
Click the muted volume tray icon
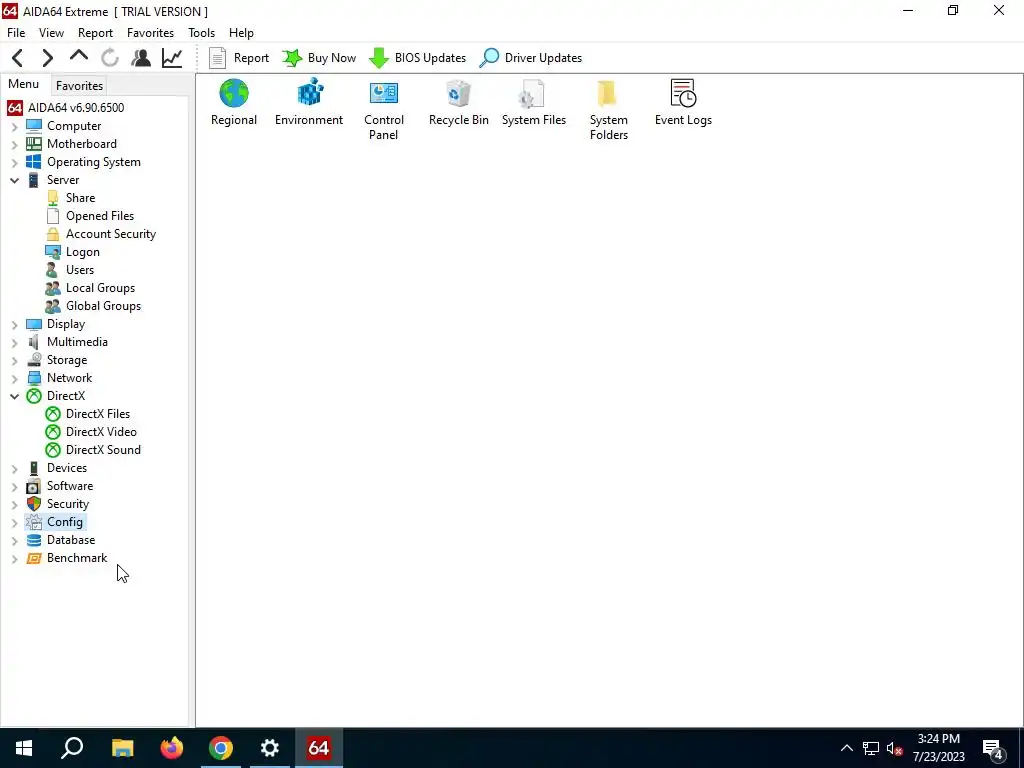(895, 748)
